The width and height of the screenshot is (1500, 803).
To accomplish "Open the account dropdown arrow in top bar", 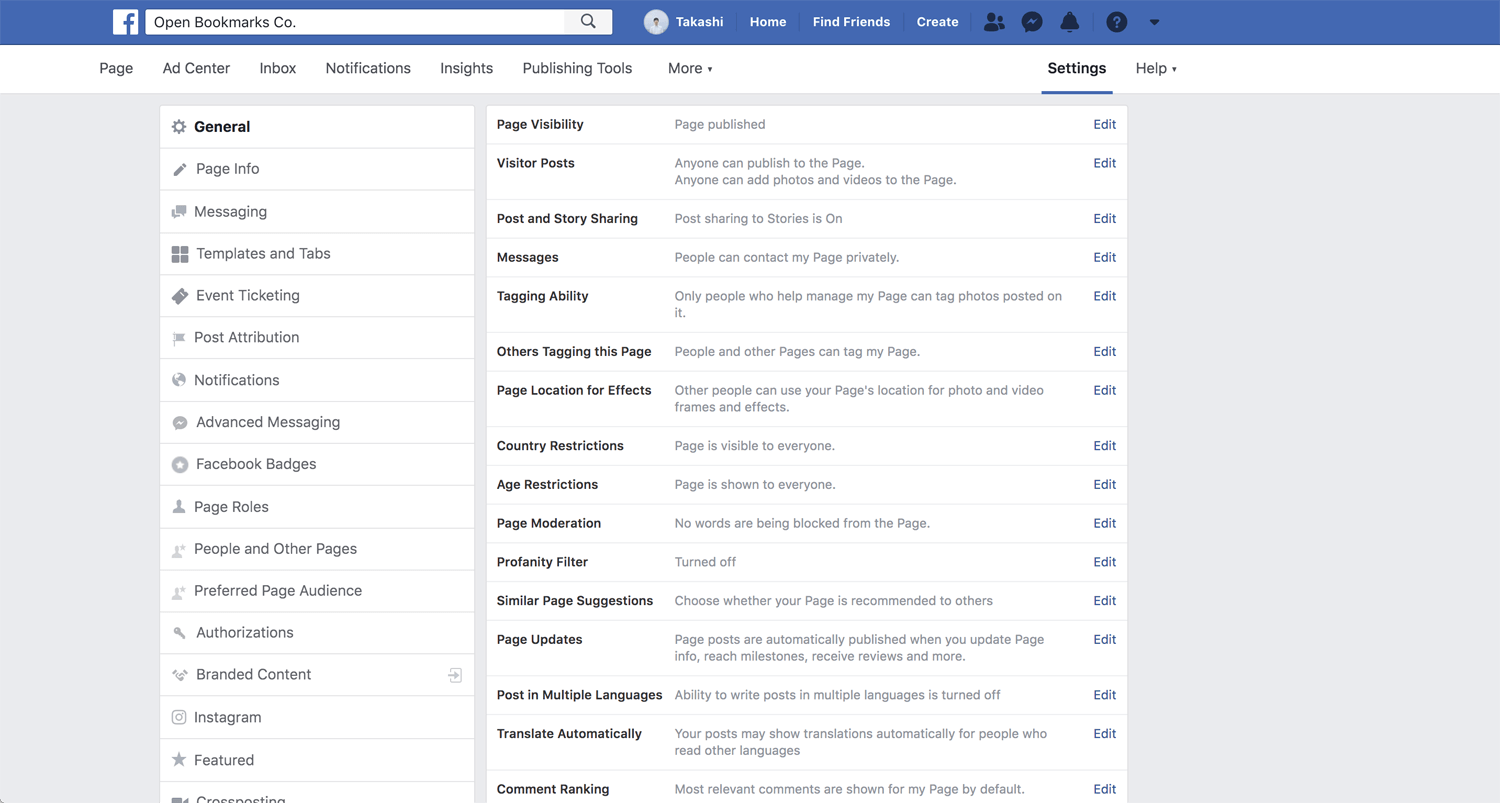I will pos(1155,22).
